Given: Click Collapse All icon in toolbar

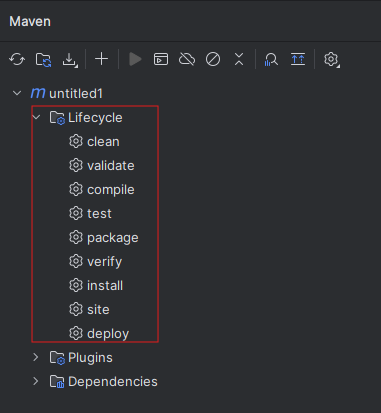Looking at the screenshot, I should [x=239, y=59].
